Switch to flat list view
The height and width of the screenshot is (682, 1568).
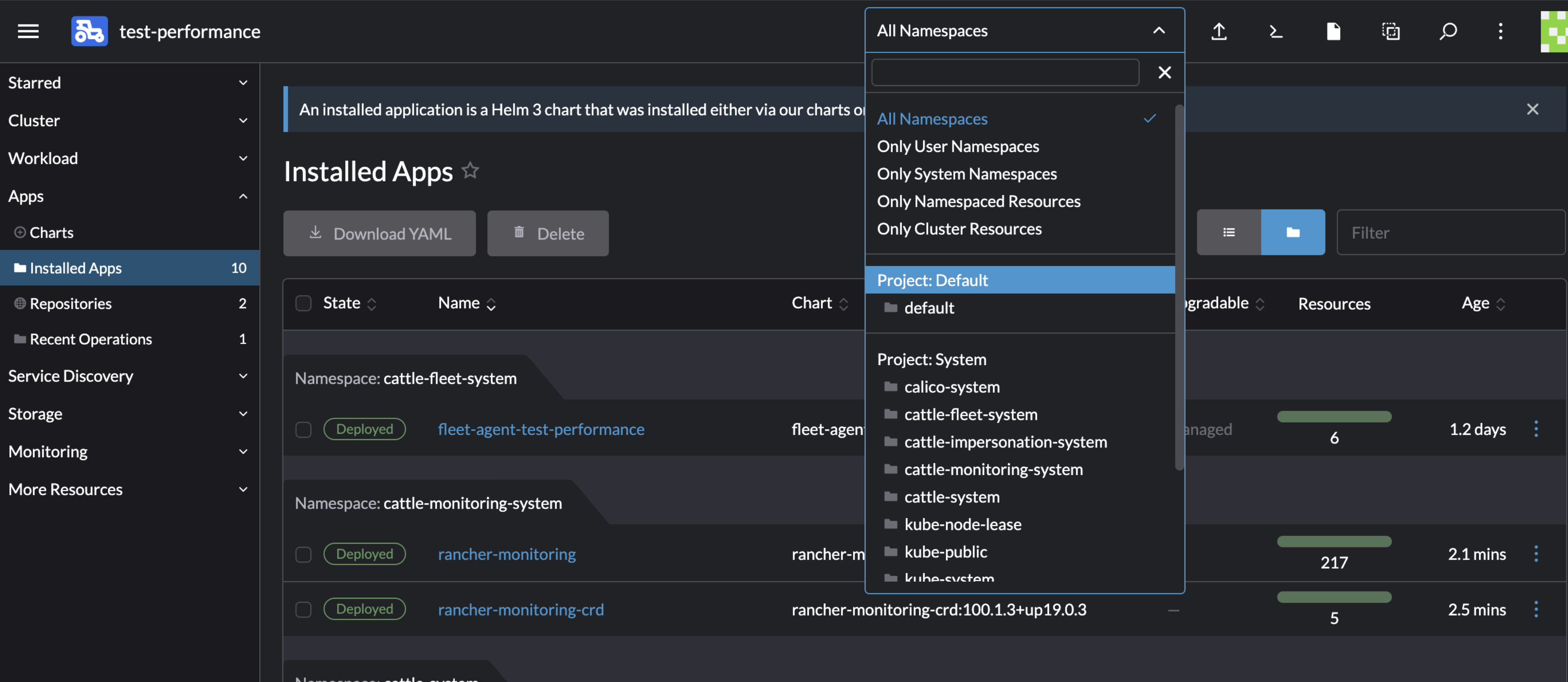point(1229,232)
